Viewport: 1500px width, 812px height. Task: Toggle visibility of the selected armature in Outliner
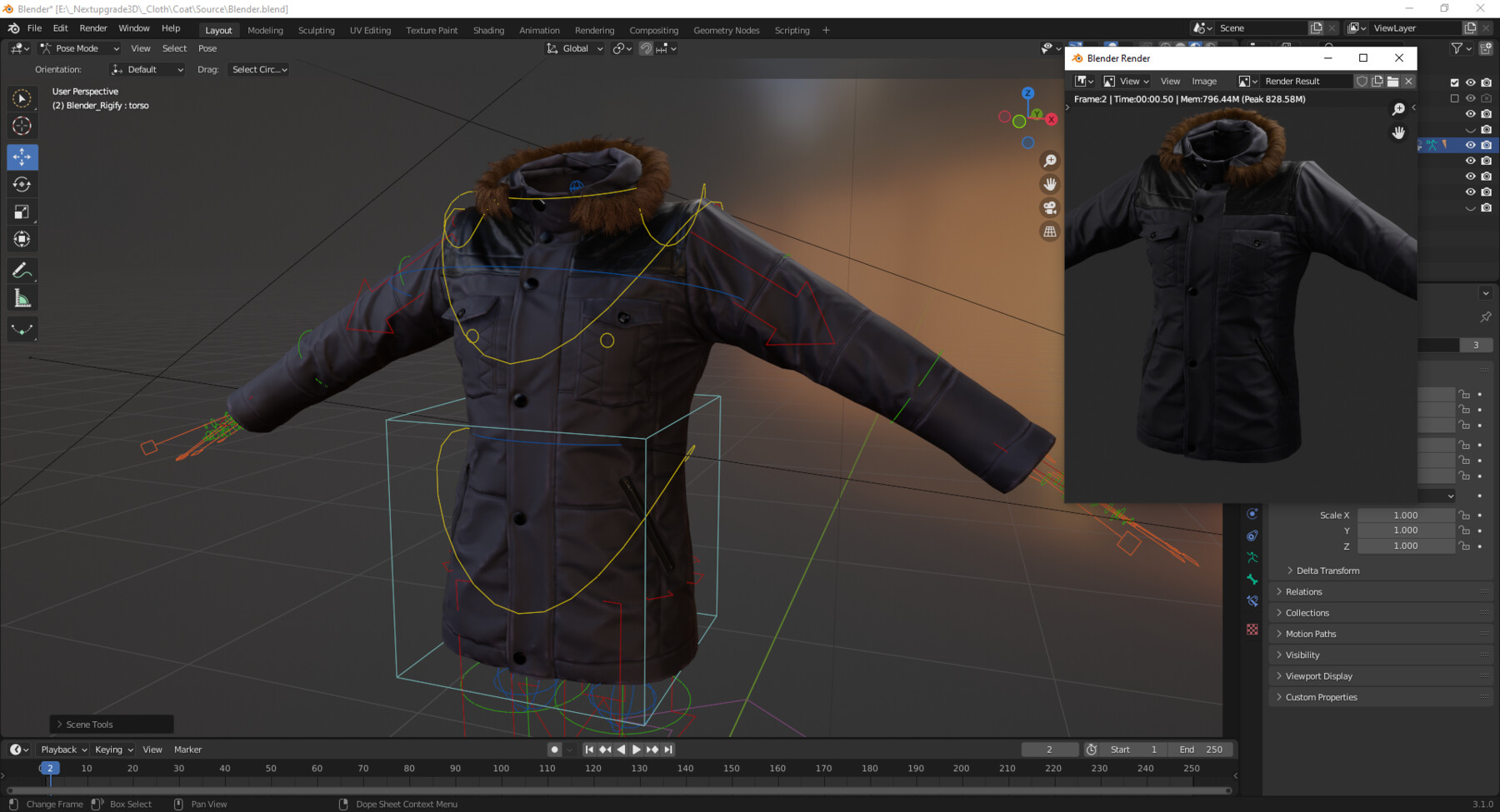pyautogui.click(x=1470, y=144)
